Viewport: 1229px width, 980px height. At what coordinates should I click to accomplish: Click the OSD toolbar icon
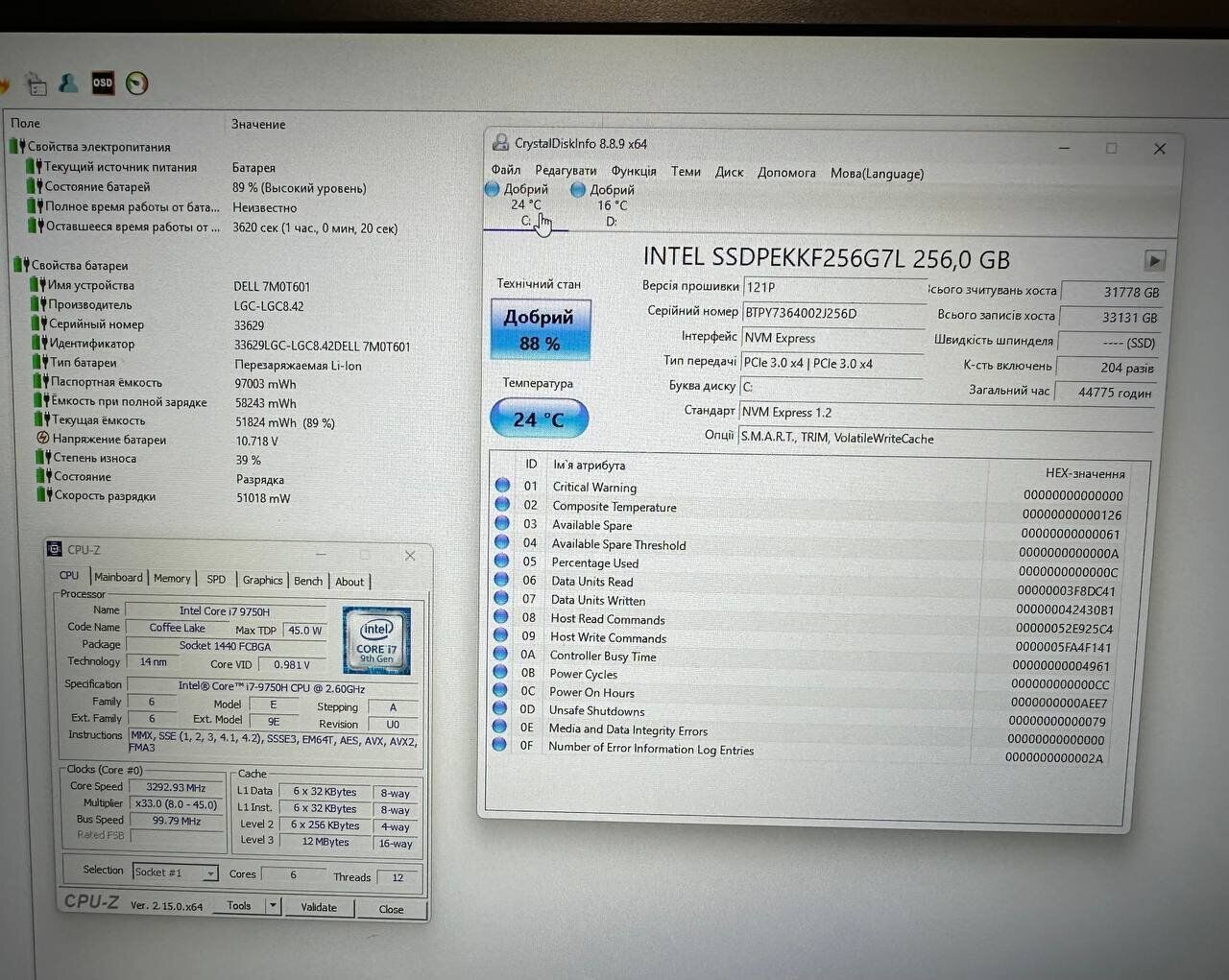pos(103,84)
